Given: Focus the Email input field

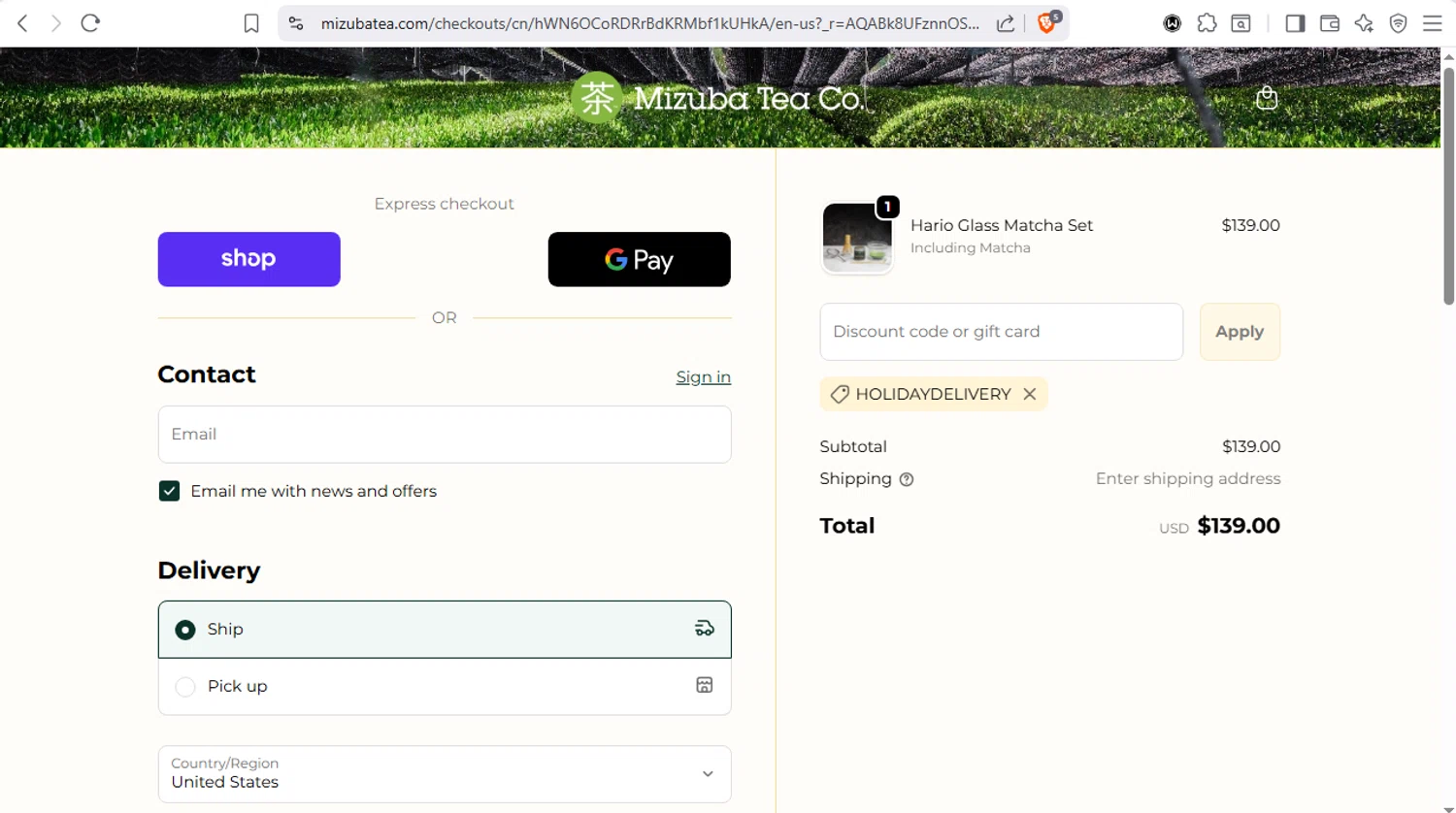Looking at the screenshot, I should [x=445, y=435].
